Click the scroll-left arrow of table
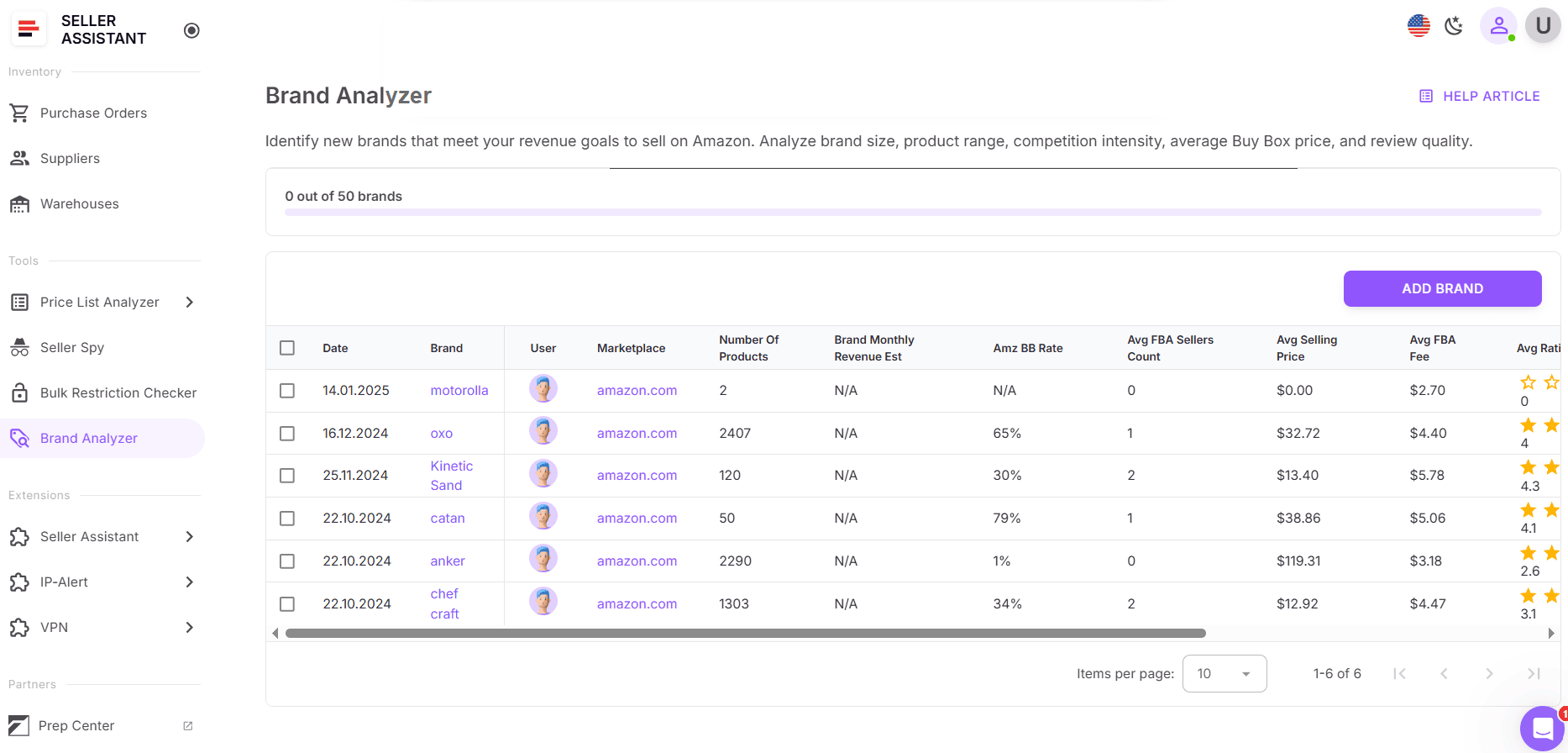Viewport: 1568px width, 753px height. point(275,634)
